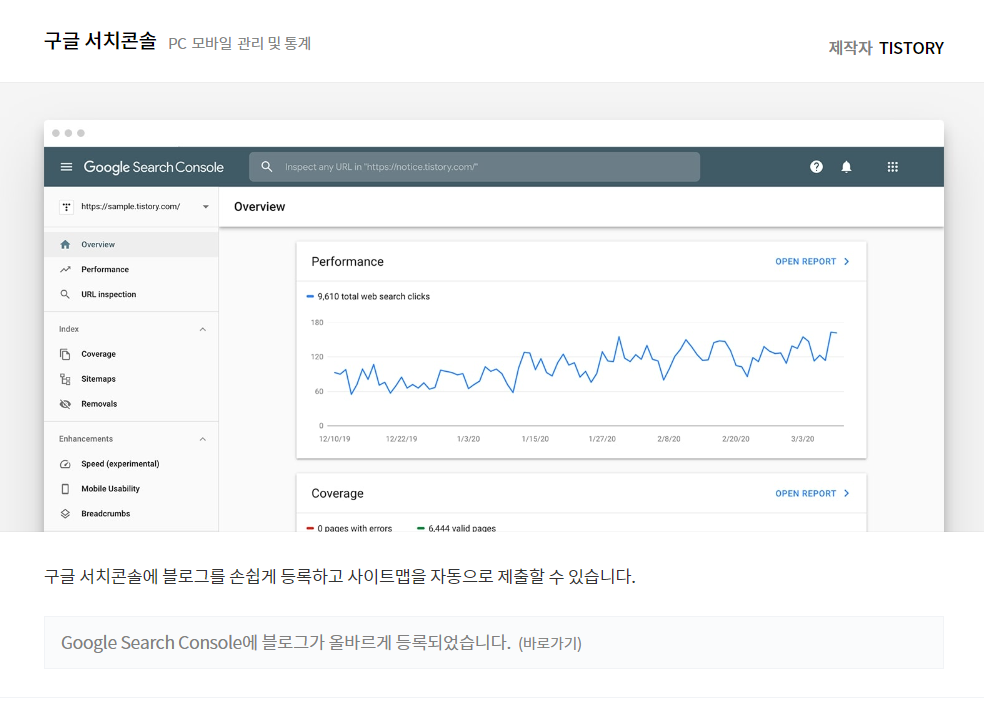Click the 3/3/20 date label on chart
The width and height of the screenshot is (984, 706).
click(802, 439)
